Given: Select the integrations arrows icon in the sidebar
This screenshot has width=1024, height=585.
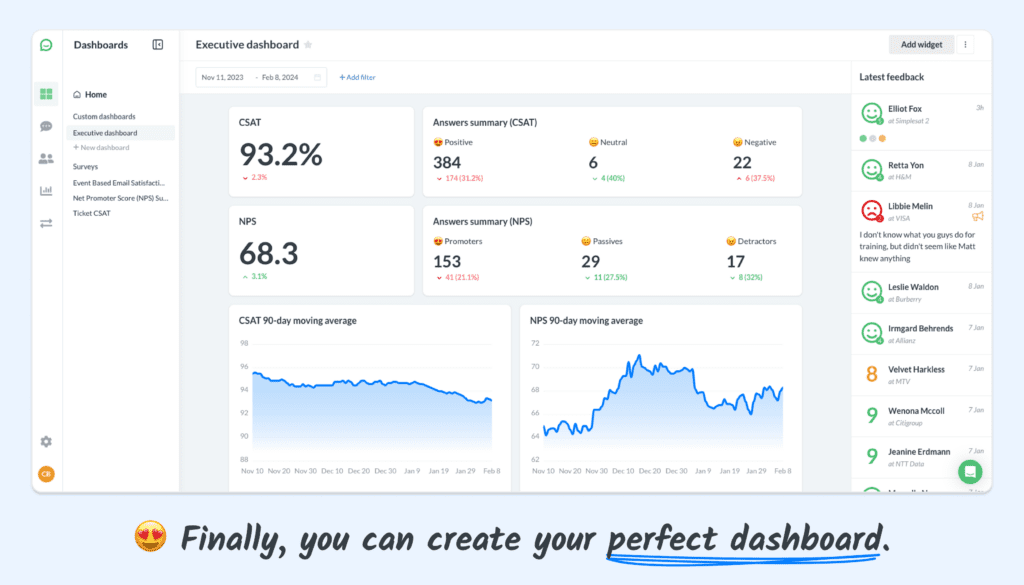Looking at the screenshot, I should coord(44,222).
